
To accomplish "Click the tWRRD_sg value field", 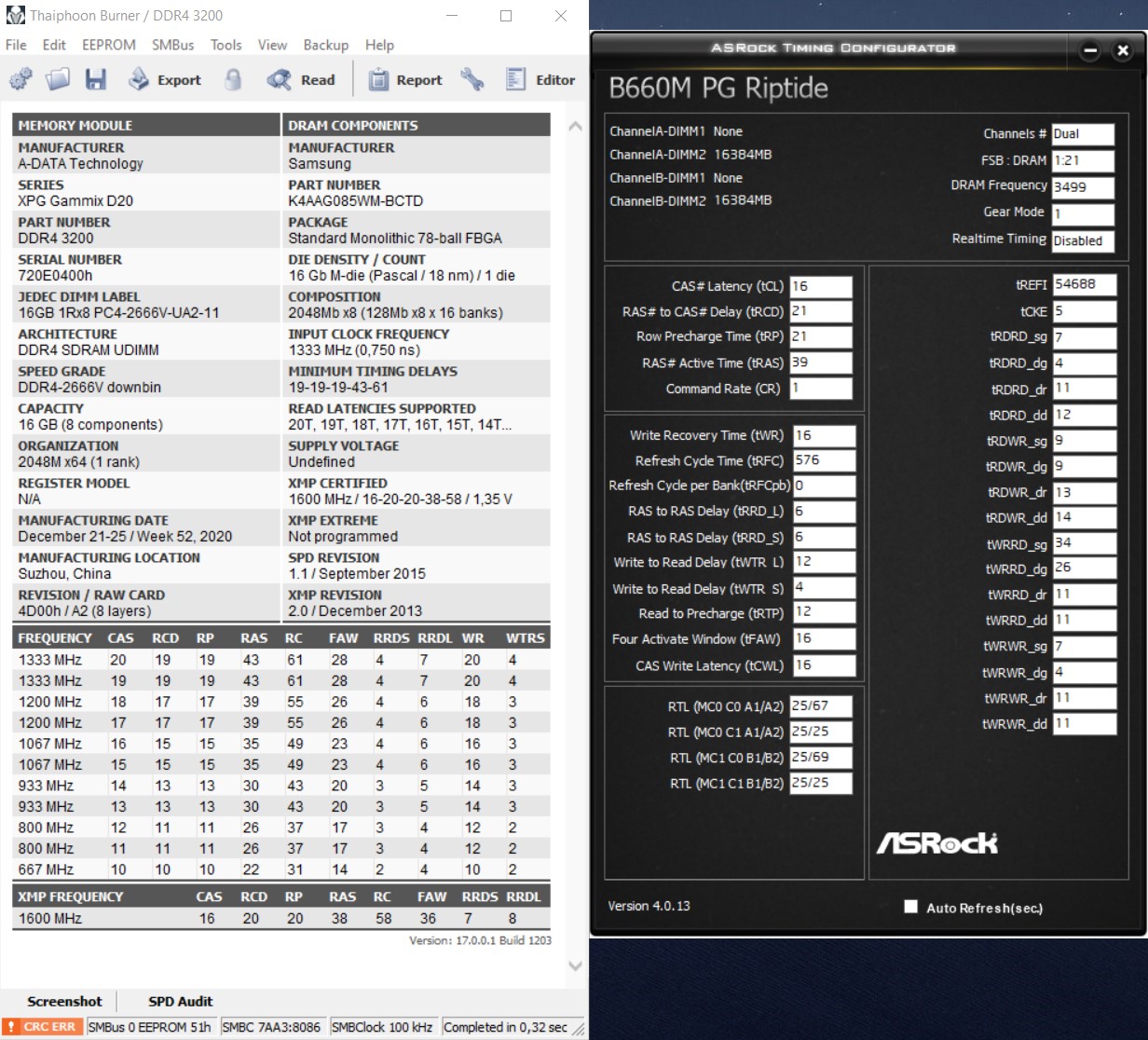I will coord(1085,543).
